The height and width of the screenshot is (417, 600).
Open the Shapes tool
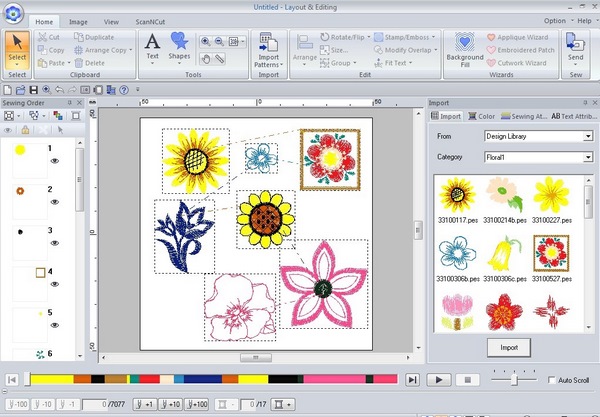point(179,49)
